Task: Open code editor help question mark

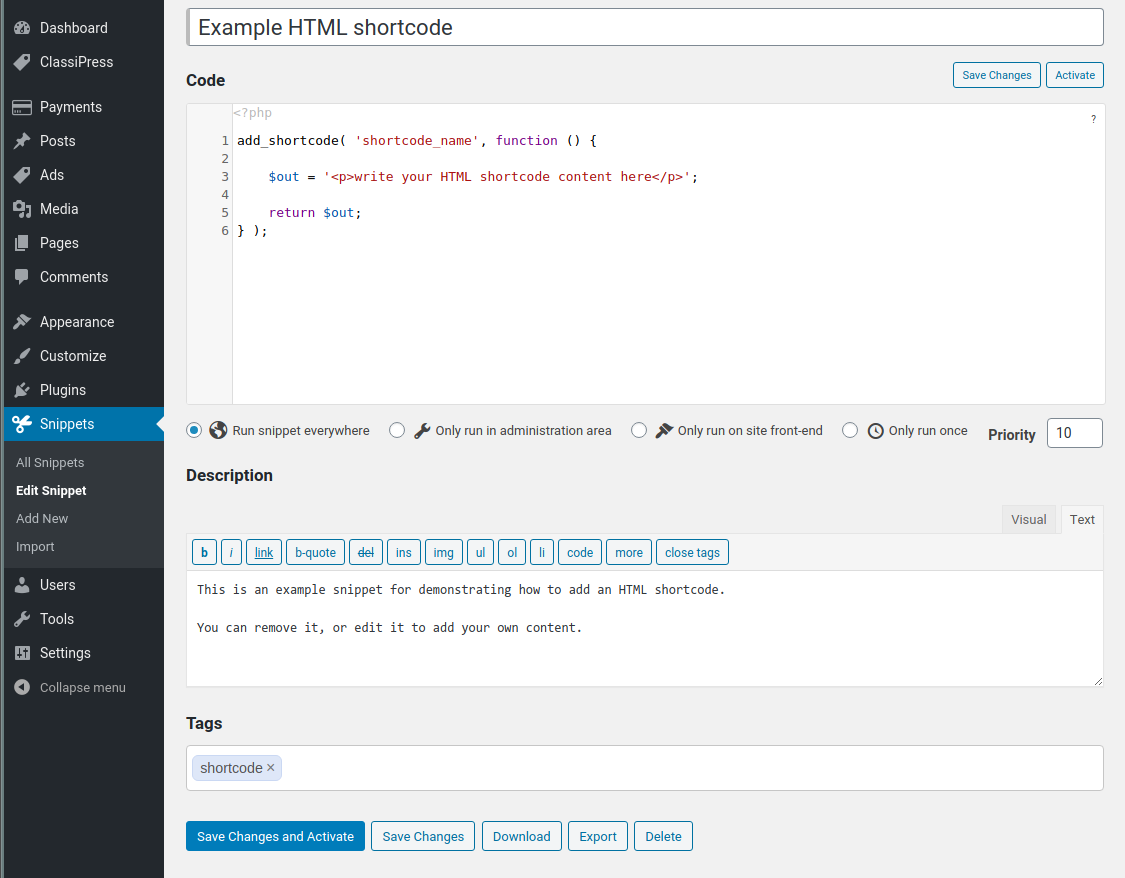Action: (x=1093, y=120)
